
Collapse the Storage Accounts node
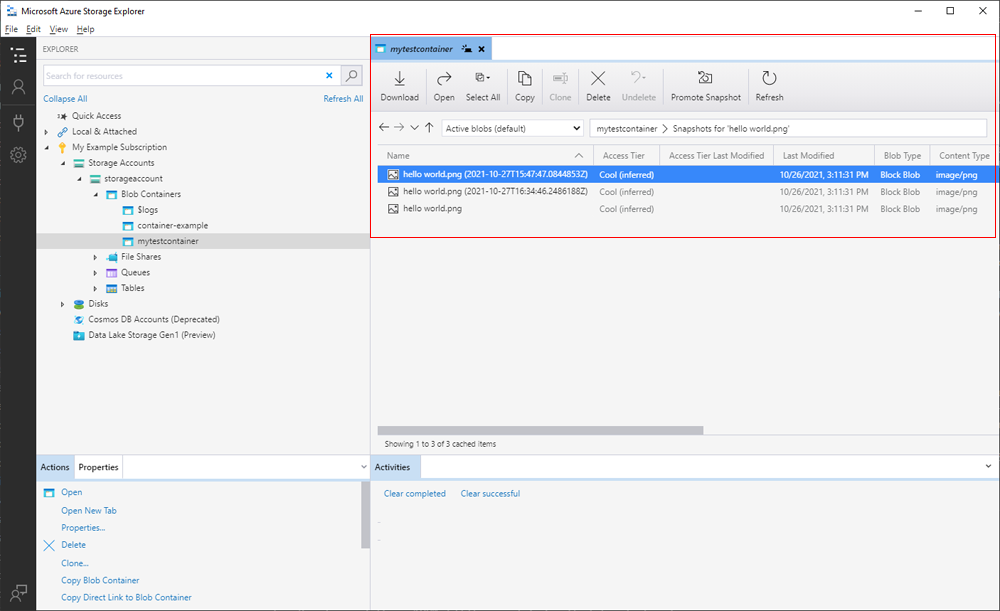coord(62,163)
